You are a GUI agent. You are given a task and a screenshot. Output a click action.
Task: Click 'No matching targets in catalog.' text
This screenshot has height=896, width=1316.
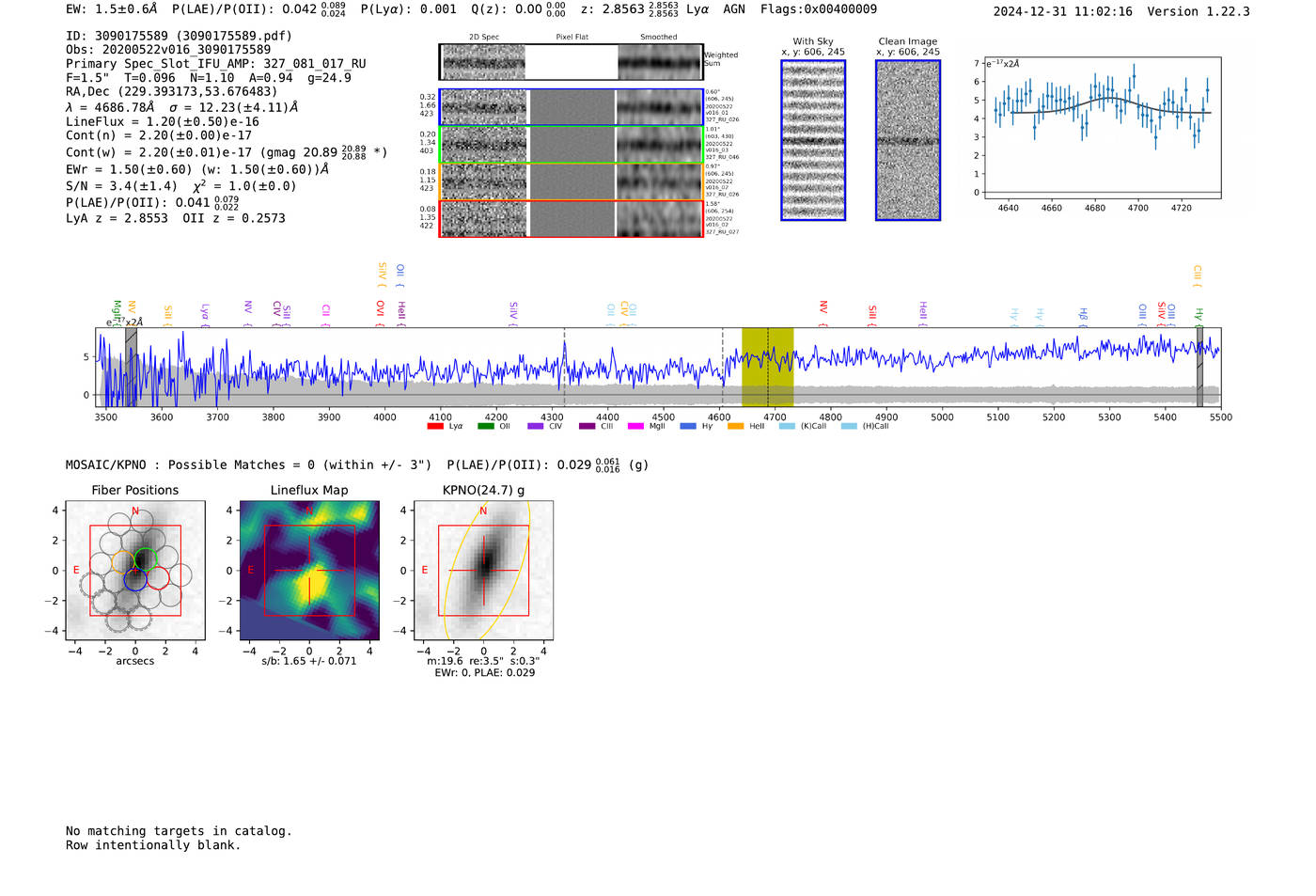click(179, 831)
